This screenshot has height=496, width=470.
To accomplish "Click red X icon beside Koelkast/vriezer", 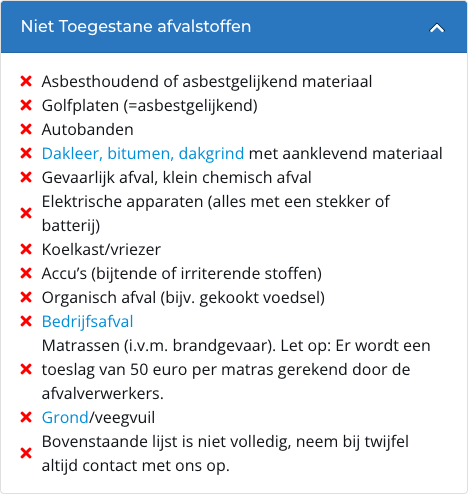I will [x=26, y=249].
